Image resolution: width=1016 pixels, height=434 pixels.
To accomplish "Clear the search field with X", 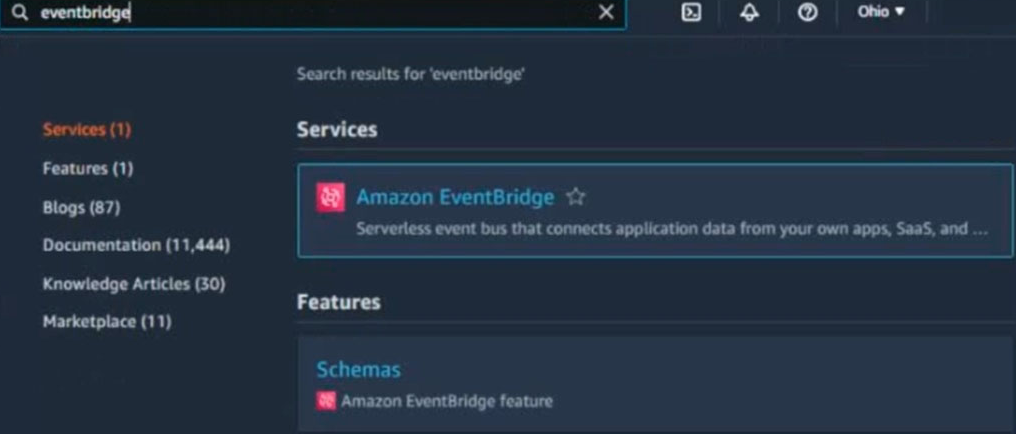I will coord(606,12).
